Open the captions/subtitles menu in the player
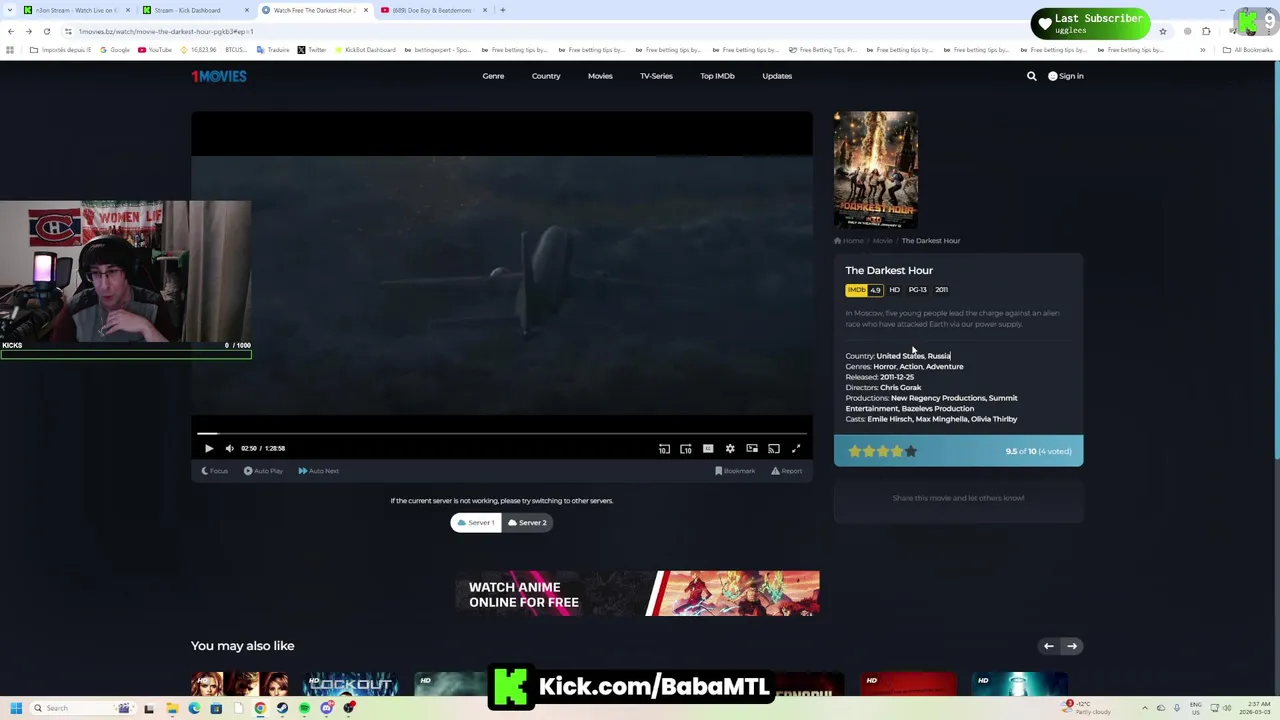 (708, 449)
